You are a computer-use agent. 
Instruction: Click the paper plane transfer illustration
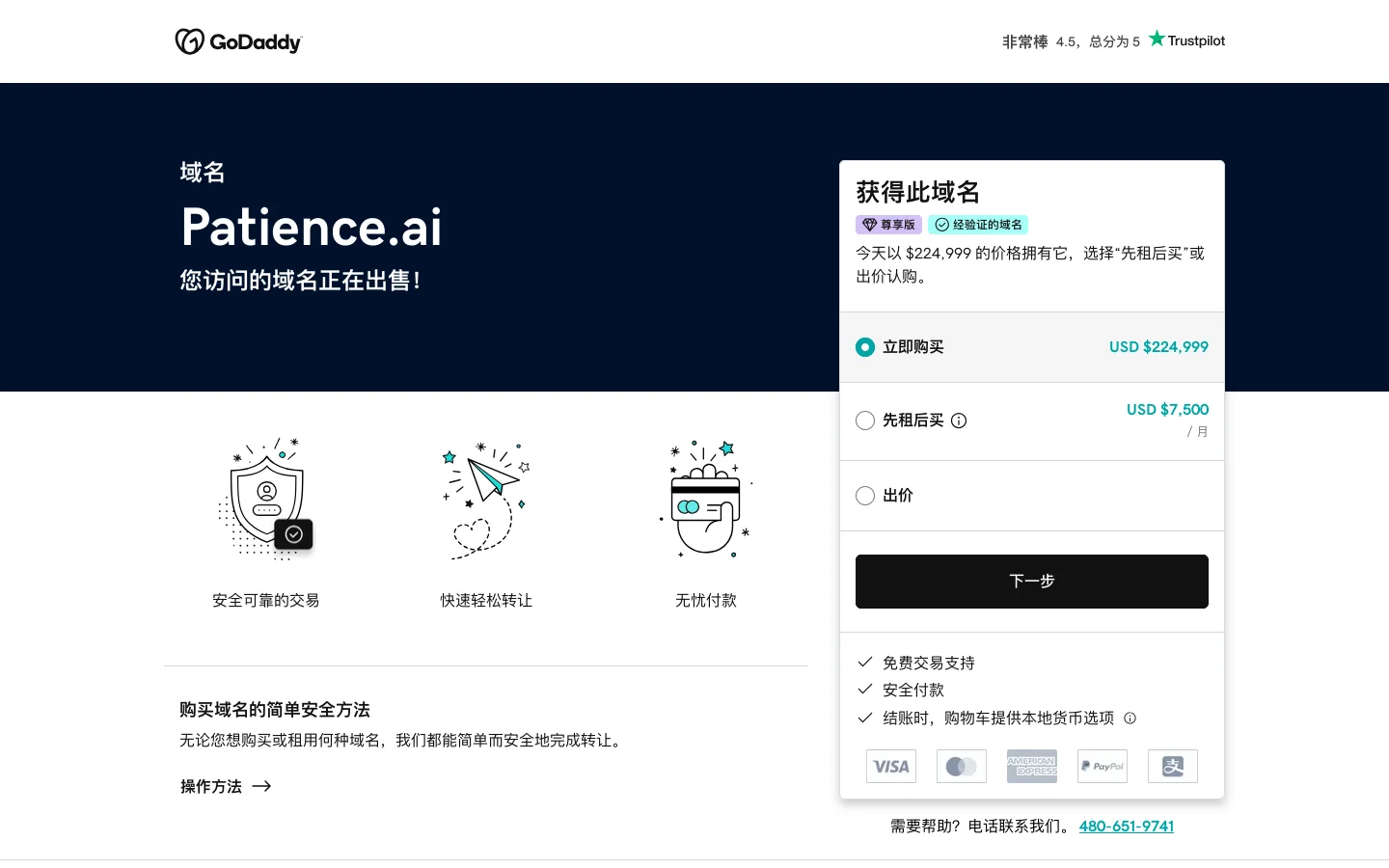click(486, 501)
